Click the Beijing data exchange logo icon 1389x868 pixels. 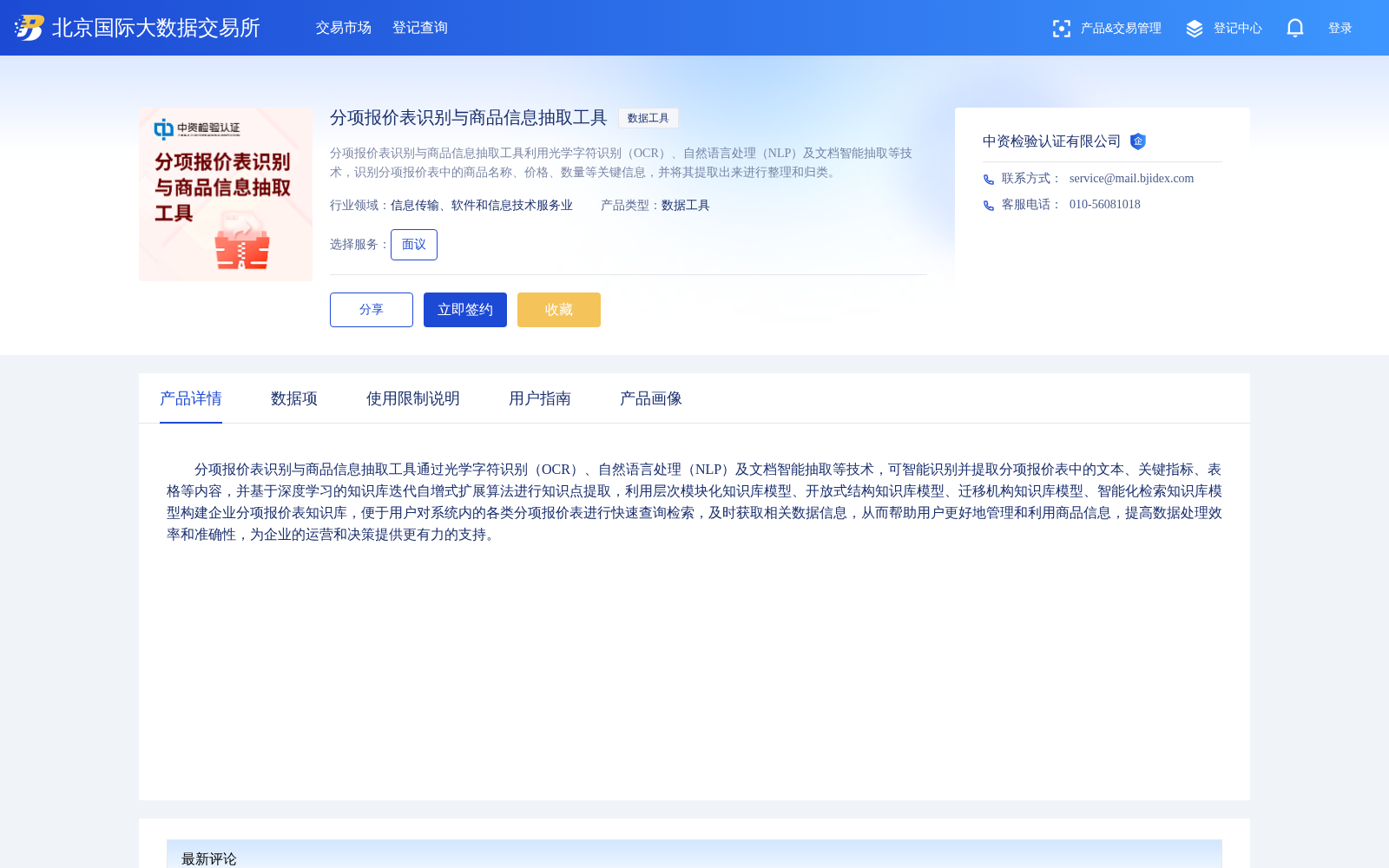coord(29,28)
